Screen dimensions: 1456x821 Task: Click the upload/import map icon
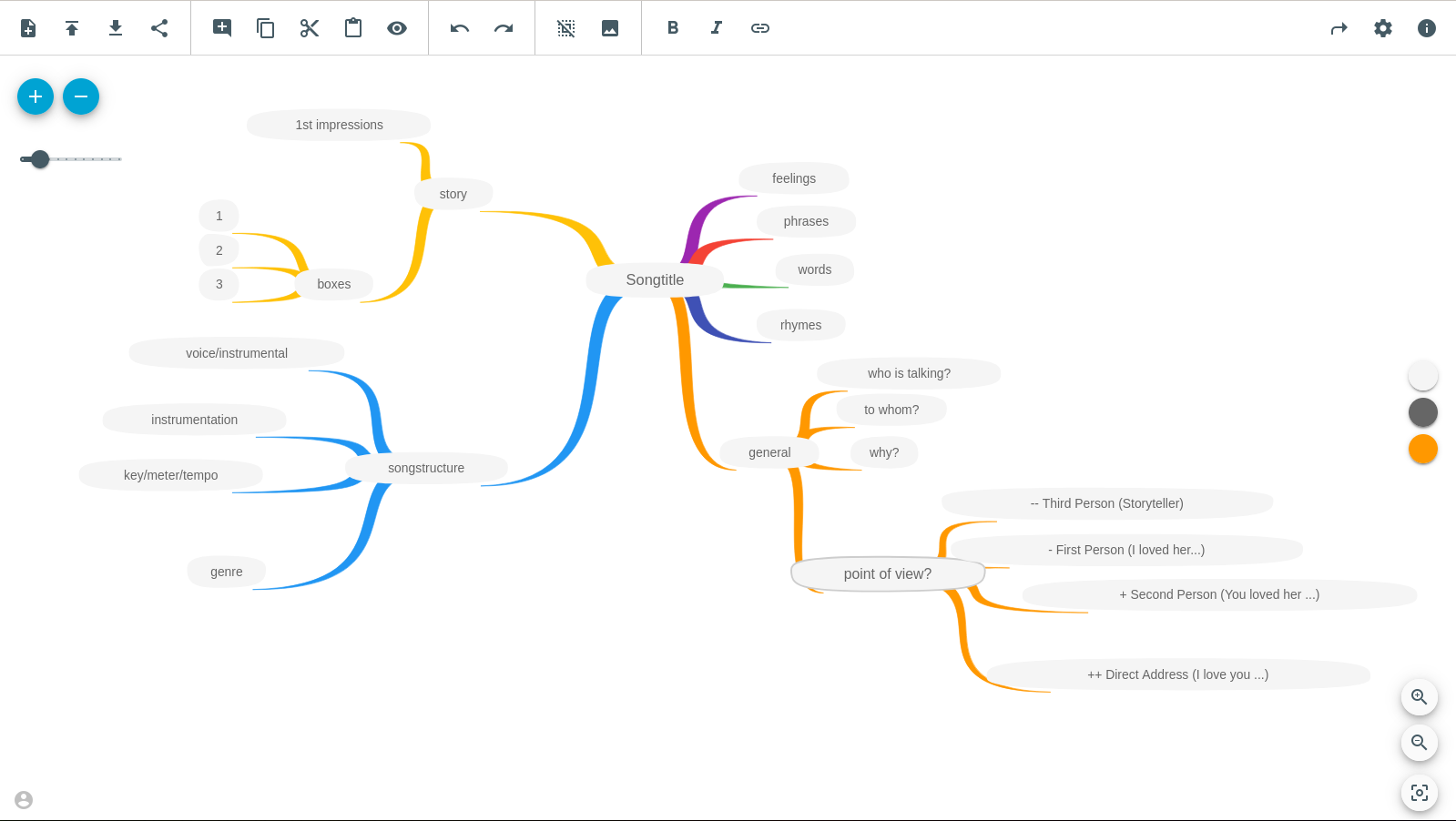[x=72, y=28]
